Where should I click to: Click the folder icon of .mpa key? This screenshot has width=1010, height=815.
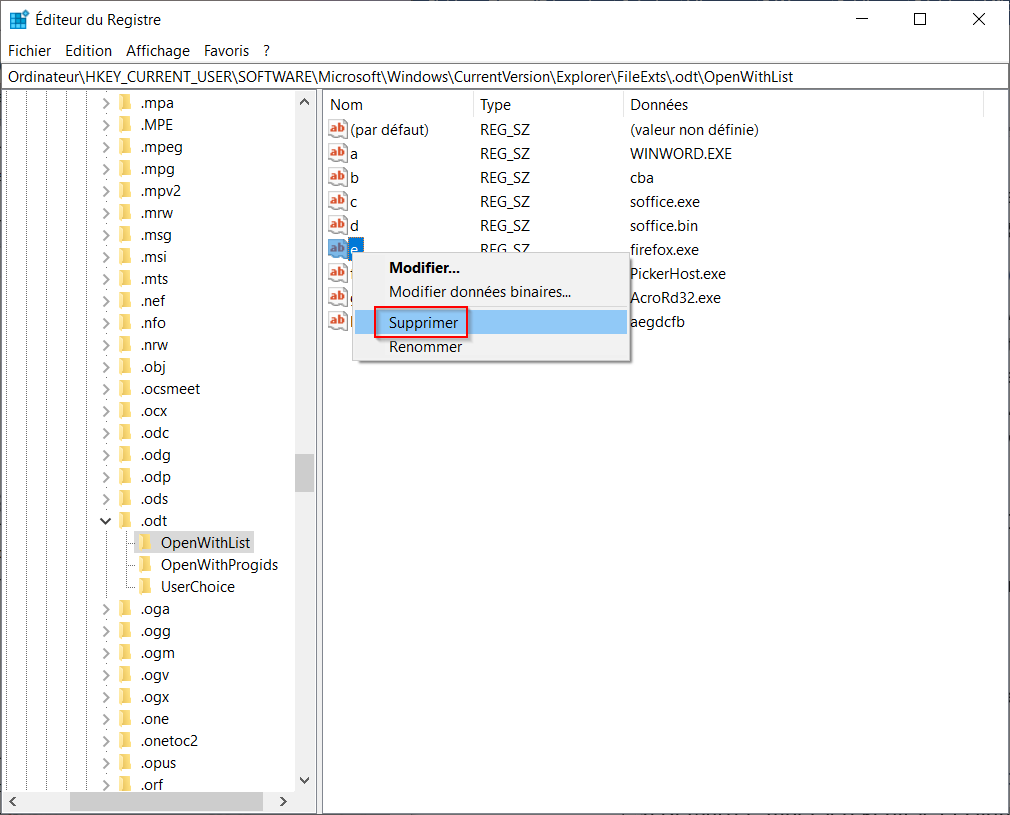coord(126,102)
